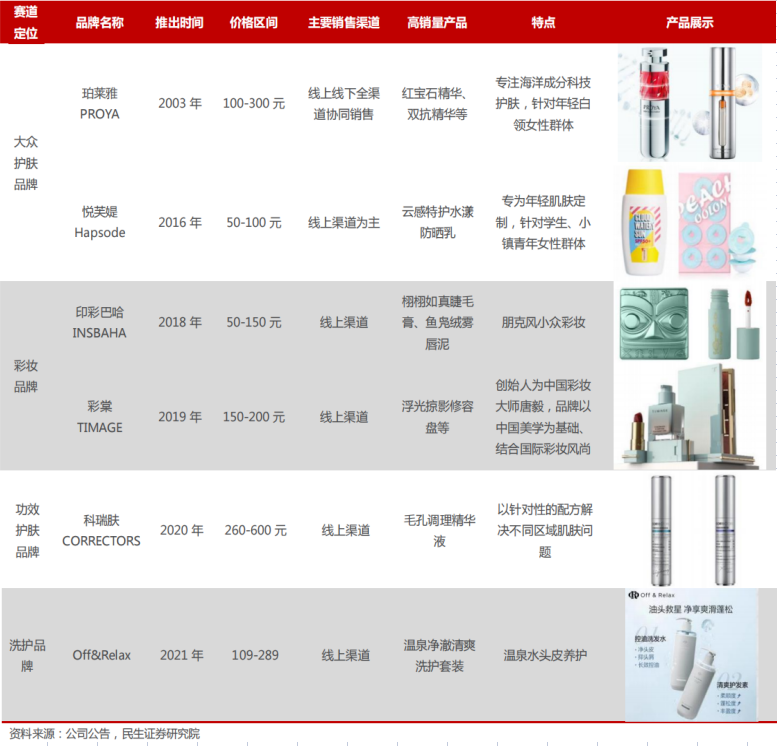Click the 109-289 price cell
The width and height of the screenshot is (777, 746).
[255, 655]
